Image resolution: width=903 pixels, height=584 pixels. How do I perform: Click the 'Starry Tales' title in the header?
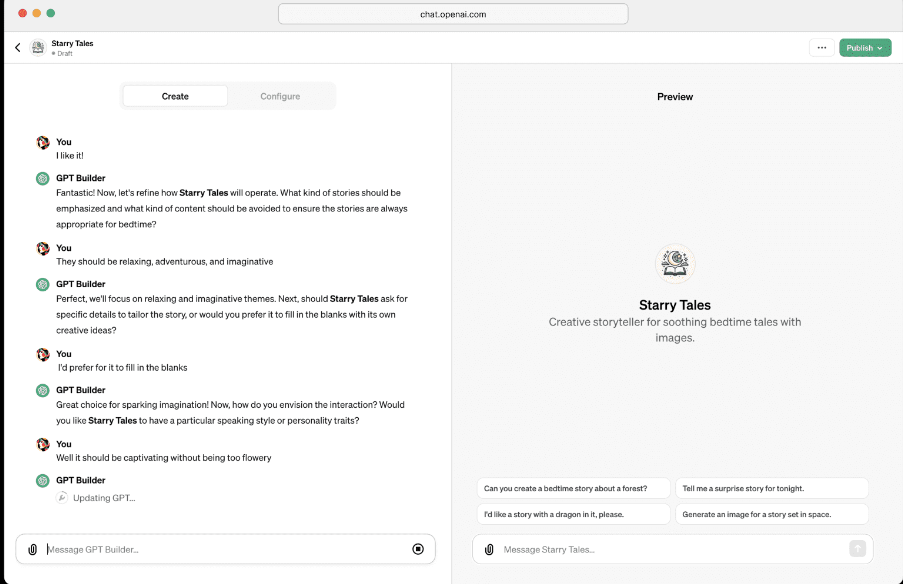tap(72, 43)
